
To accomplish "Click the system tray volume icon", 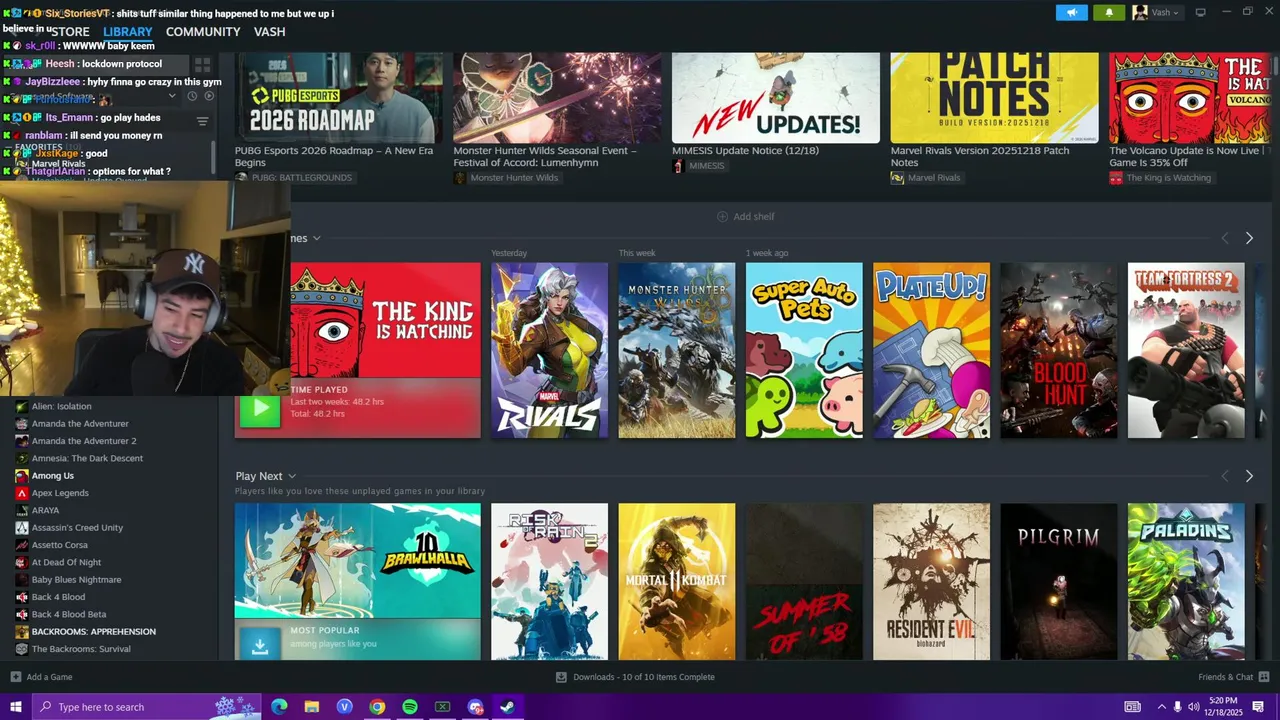I will coord(1195,707).
